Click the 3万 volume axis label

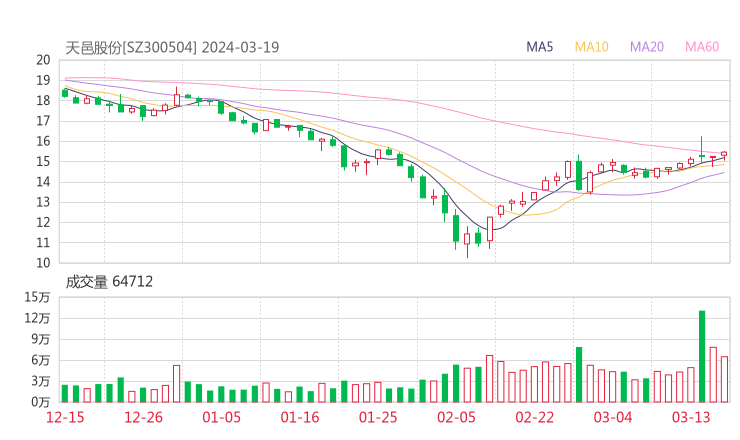coord(41,381)
